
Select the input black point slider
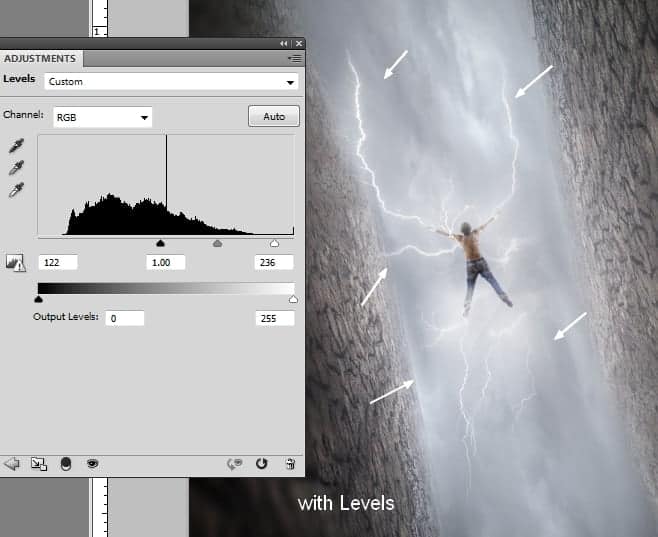click(x=160, y=243)
